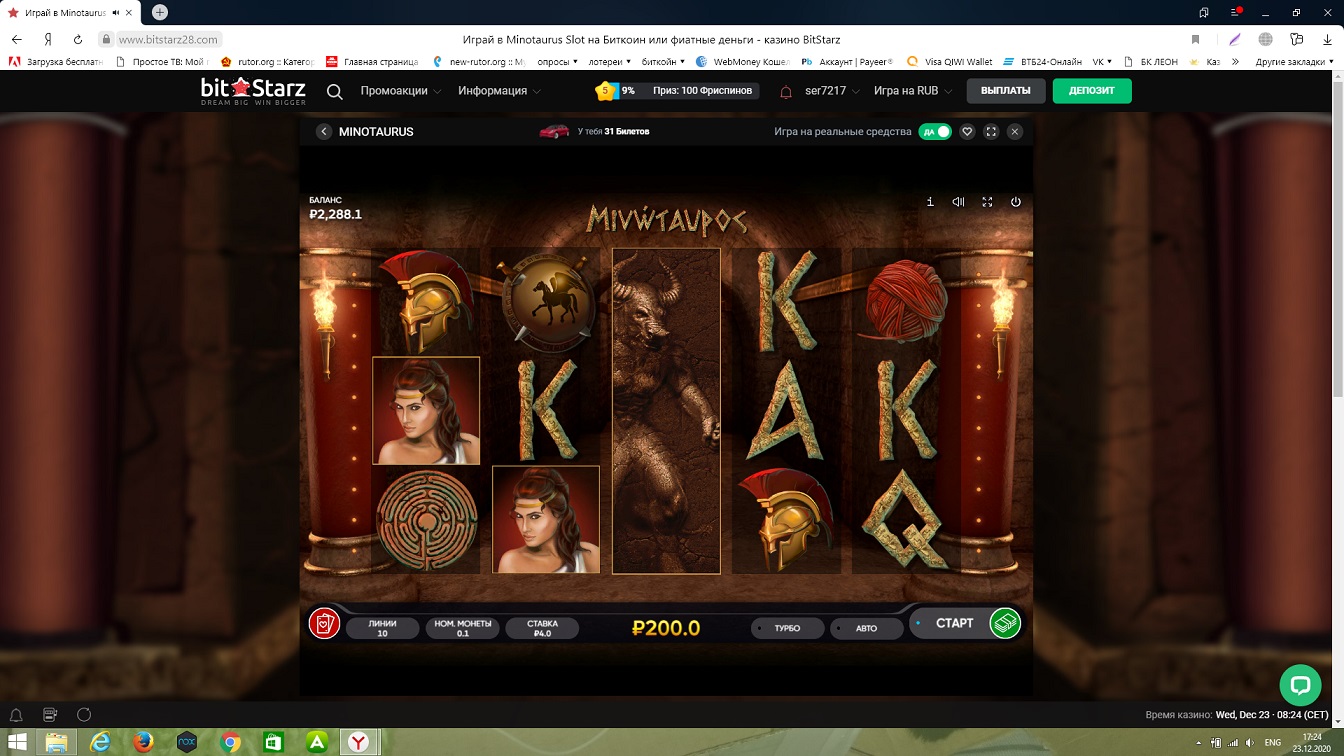Click the bell icon in bottom bar
The width and height of the screenshot is (1344, 756).
(16, 715)
